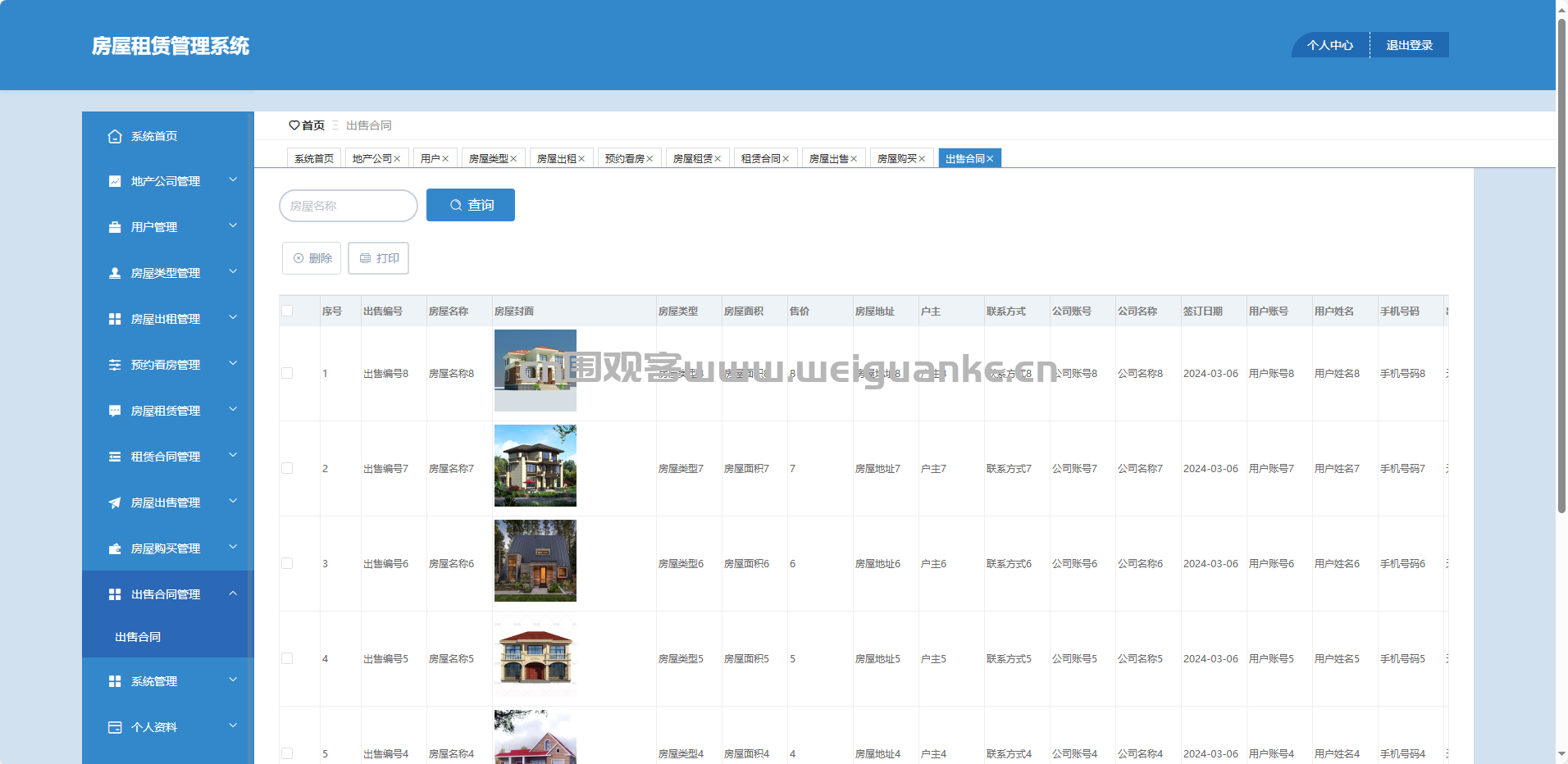This screenshot has height=764, width=1568.
Task: Click the card icon beside 个人资料
Action: tap(115, 727)
